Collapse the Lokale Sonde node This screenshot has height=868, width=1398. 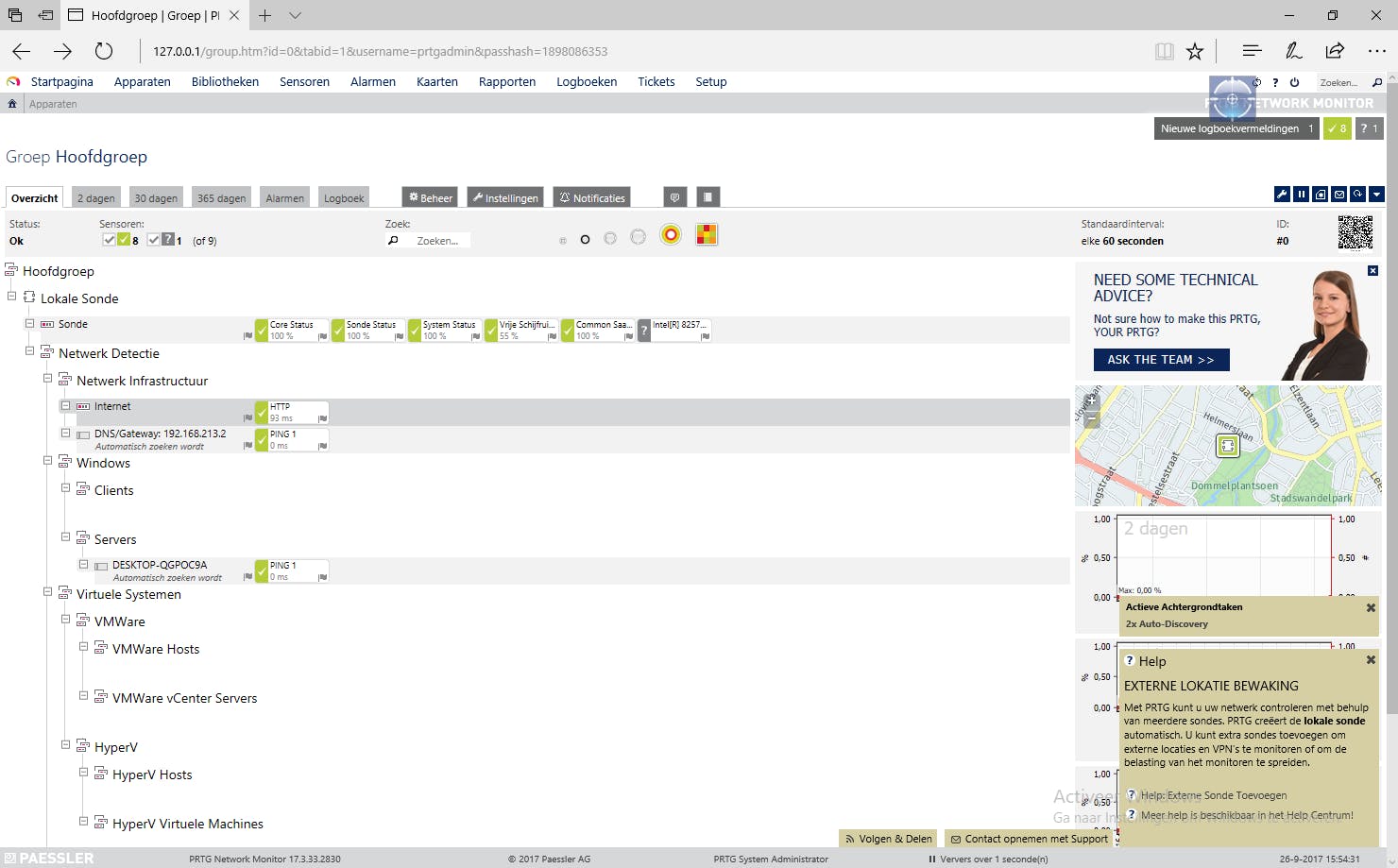[12, 297]
